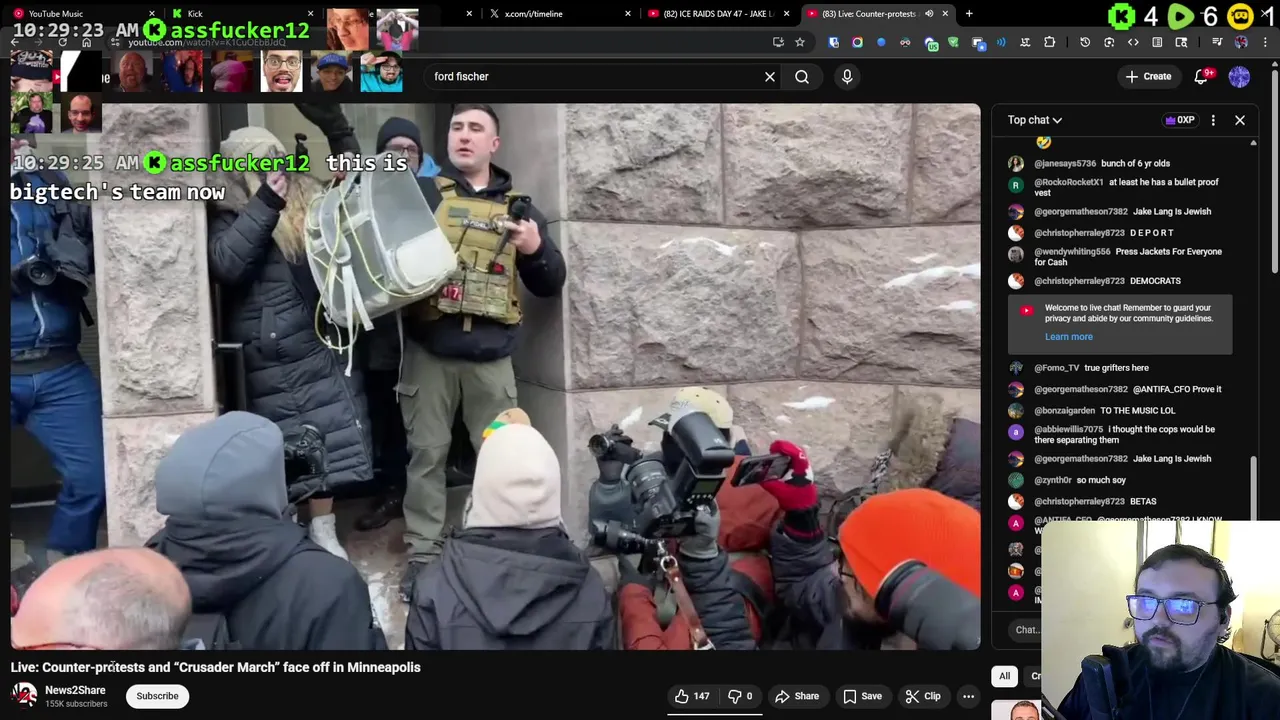The image size is (1280, 720).
Task: Click the code brackets extension icon
Action: tap(1133, 42)
